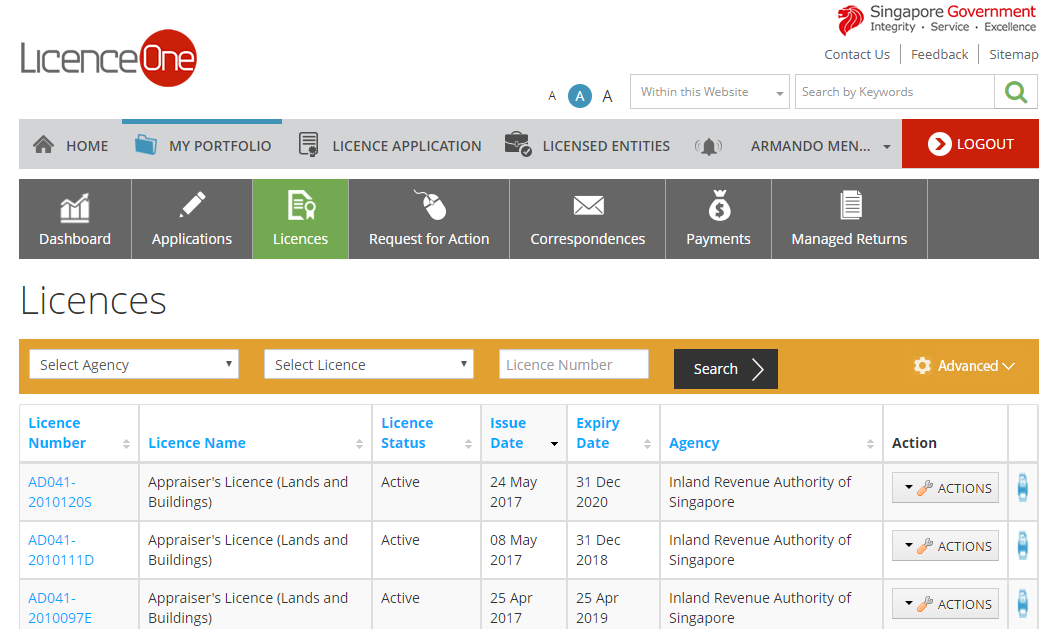Screen dimensions: 1058x629
Task: Click the notification bell icon
Action: pyautogui.click(x=708, y=146)
